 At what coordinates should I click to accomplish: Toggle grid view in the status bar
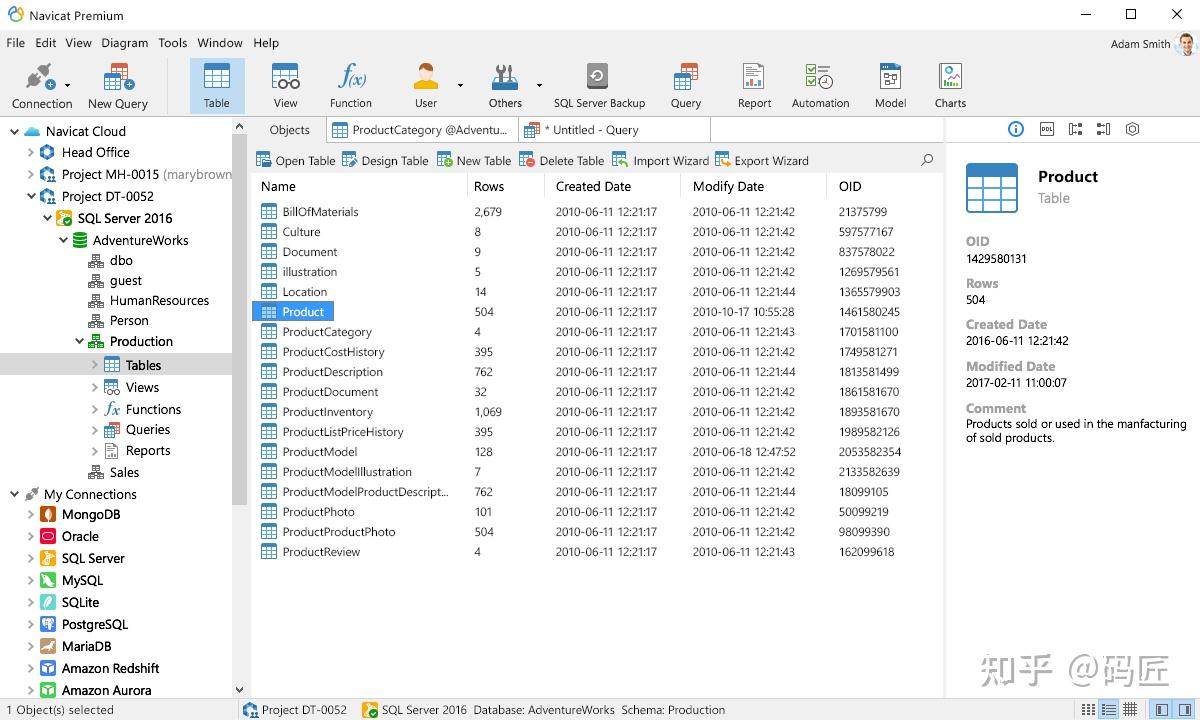(1128, 709)
